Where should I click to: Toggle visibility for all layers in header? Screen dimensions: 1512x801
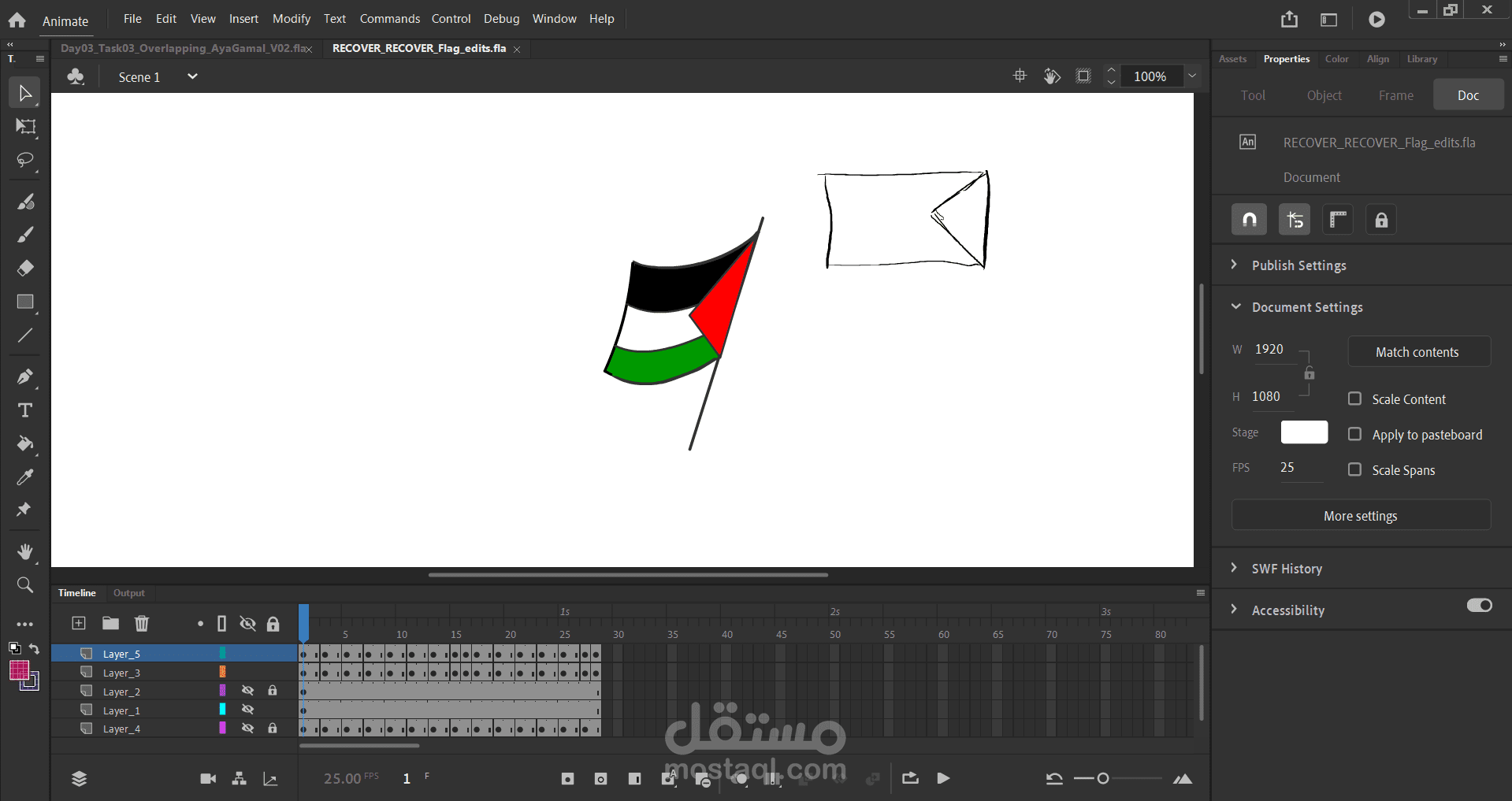(247, 624)
